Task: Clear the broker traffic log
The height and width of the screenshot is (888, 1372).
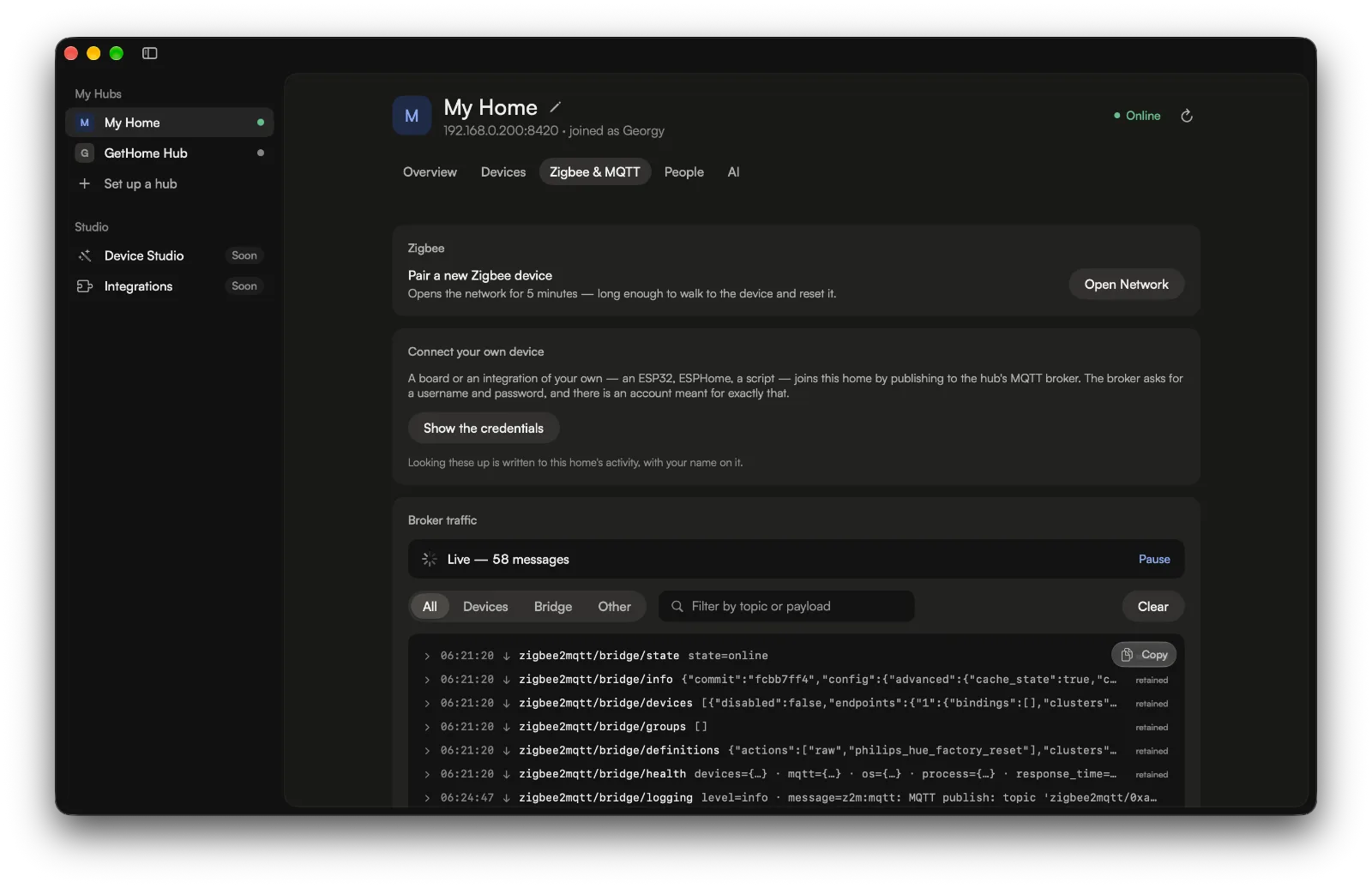Action: click(x=1152, y=607)
